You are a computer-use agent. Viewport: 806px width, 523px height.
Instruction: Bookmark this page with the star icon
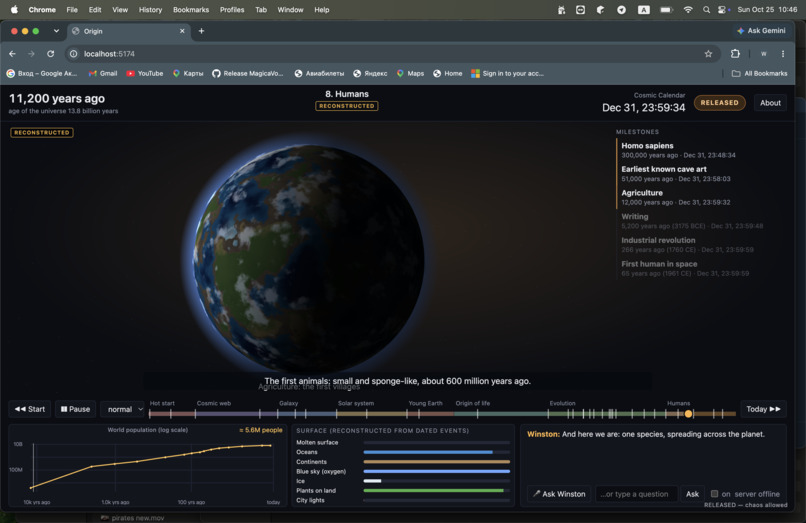coord(708,53)
